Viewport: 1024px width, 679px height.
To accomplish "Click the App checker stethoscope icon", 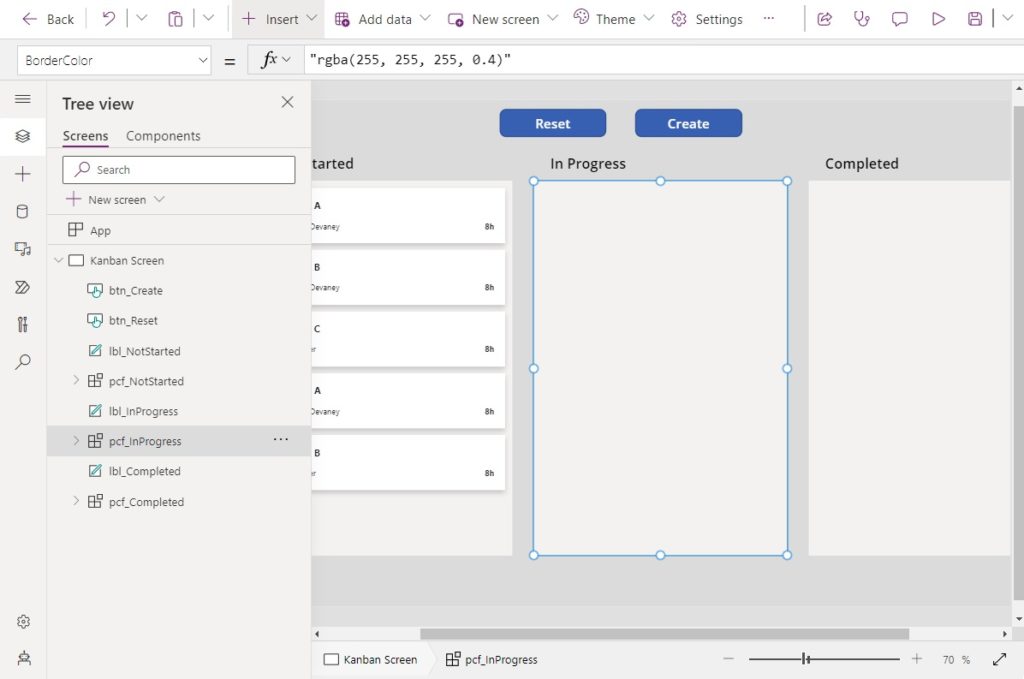I will pos(861,19).
